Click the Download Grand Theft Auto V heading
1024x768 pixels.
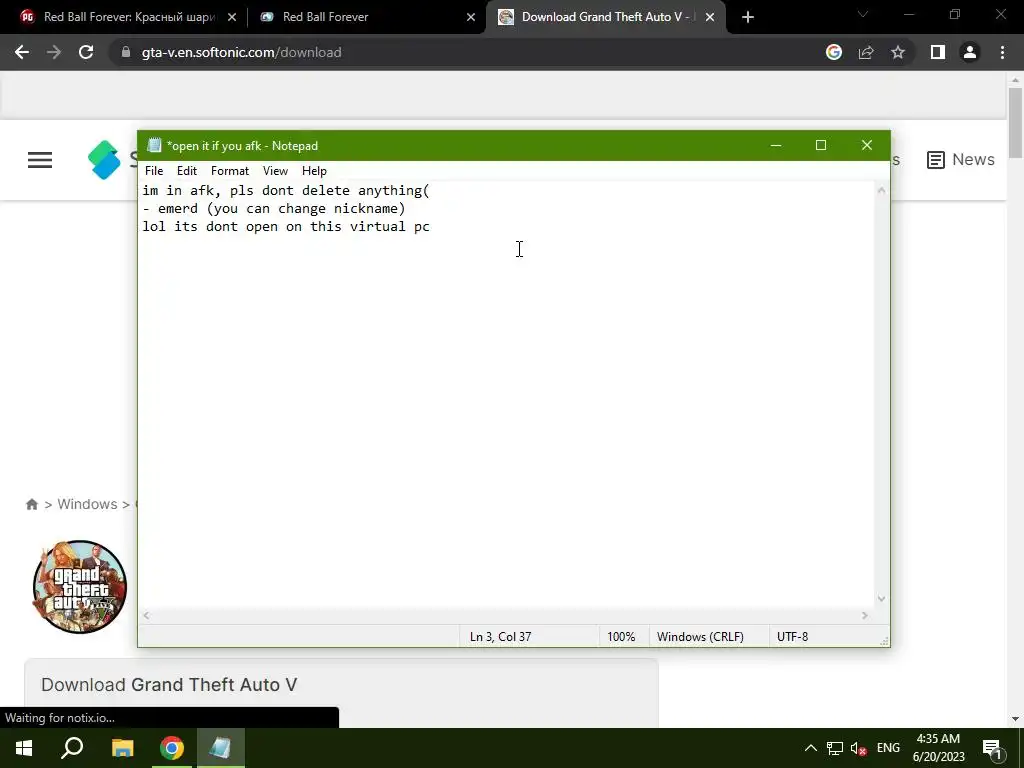[x=169, y=684]
